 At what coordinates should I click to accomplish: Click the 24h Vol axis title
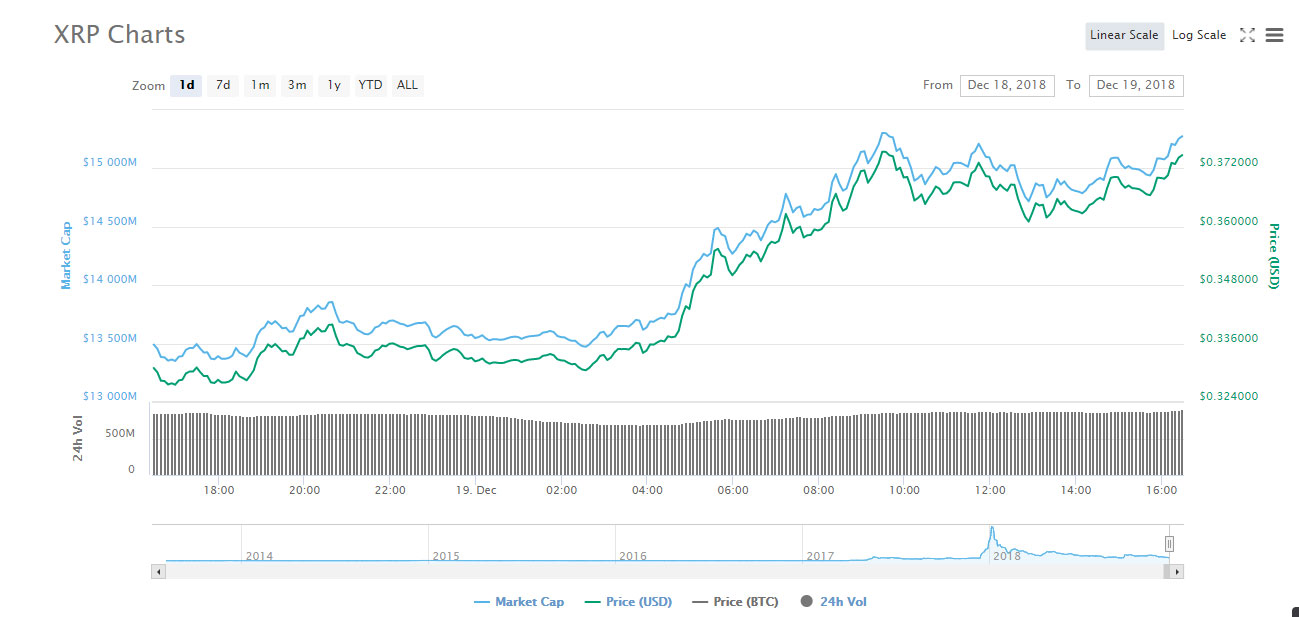[77, 439]
